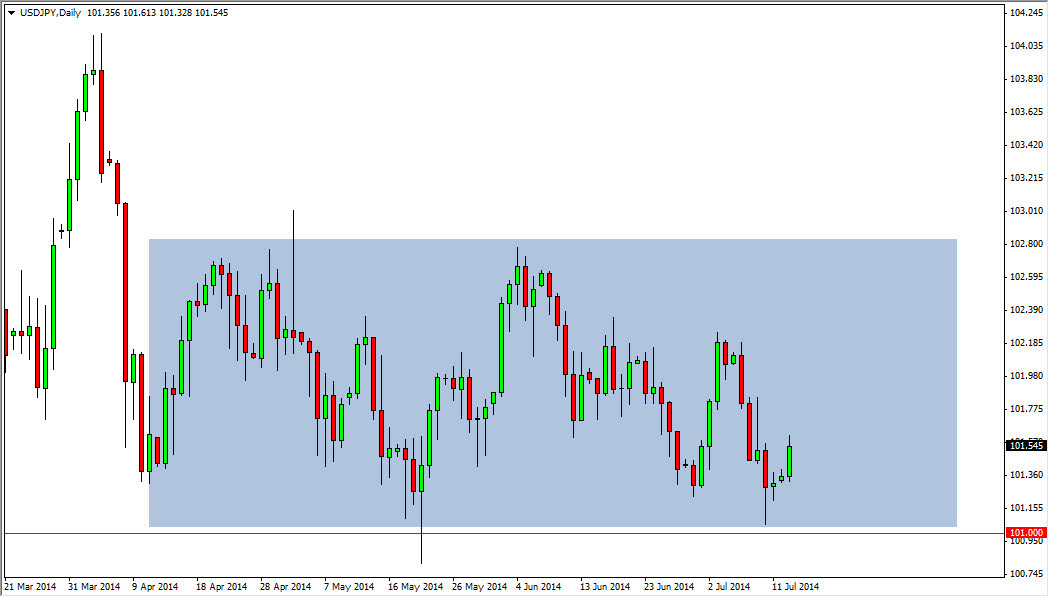Click the 31 Mar 2014 date label
This screenshot has width=1049, height=597.
coord(94,586)
